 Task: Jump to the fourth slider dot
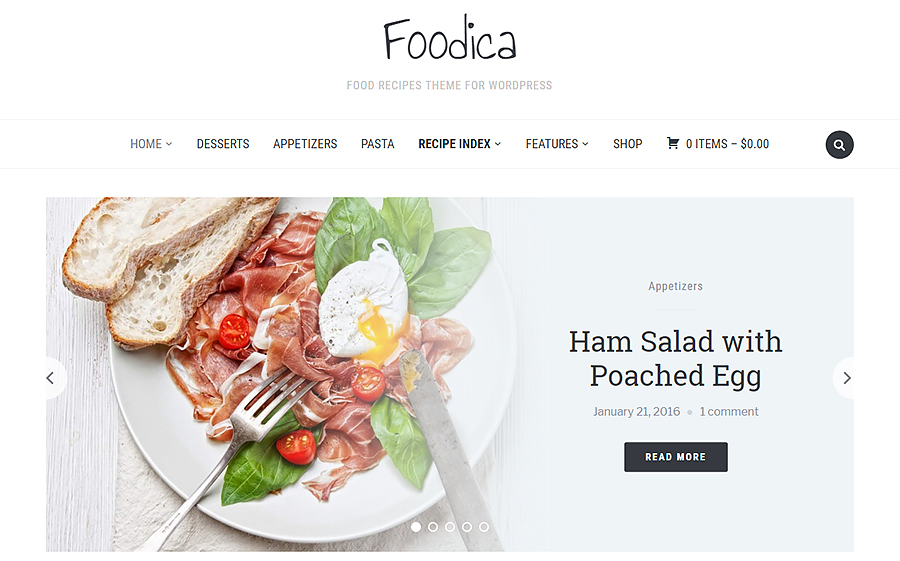click(467, 527)
